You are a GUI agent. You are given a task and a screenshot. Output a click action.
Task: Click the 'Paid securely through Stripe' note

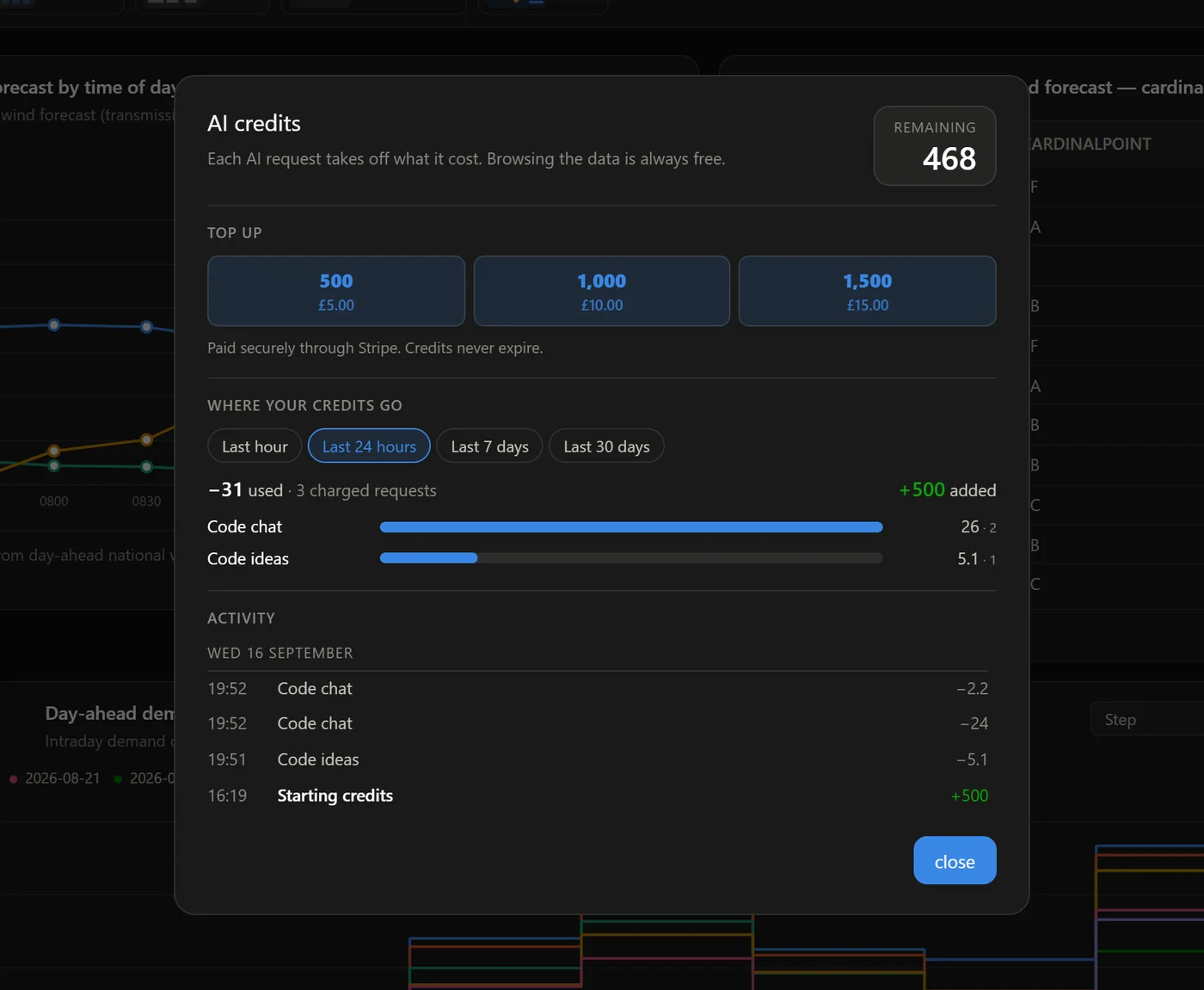pos(375,347)
